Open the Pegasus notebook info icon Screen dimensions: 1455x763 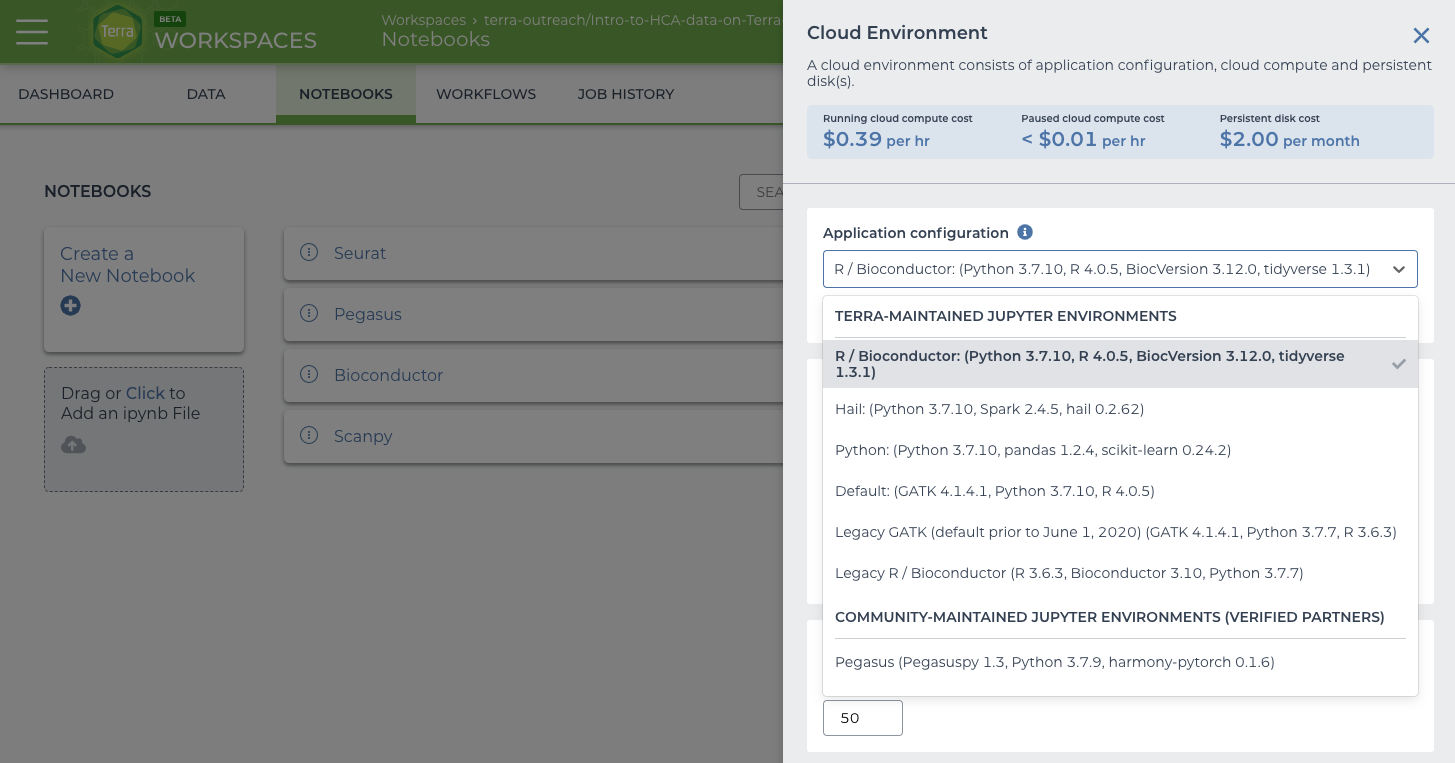(x=309, y=314)
